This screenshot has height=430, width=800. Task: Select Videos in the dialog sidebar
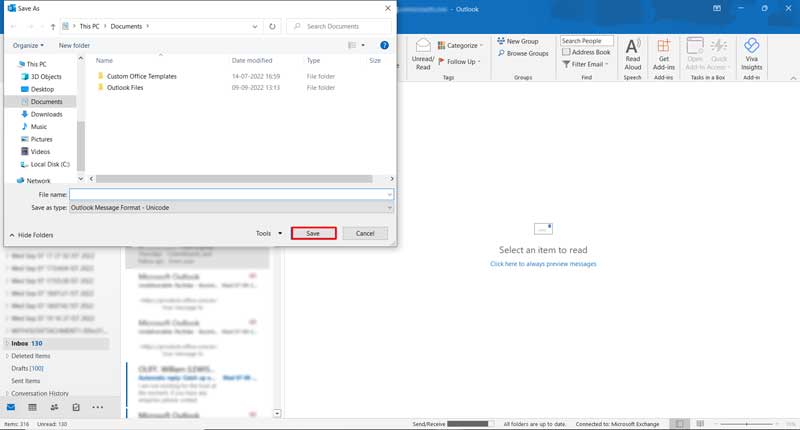click(36, 151)
